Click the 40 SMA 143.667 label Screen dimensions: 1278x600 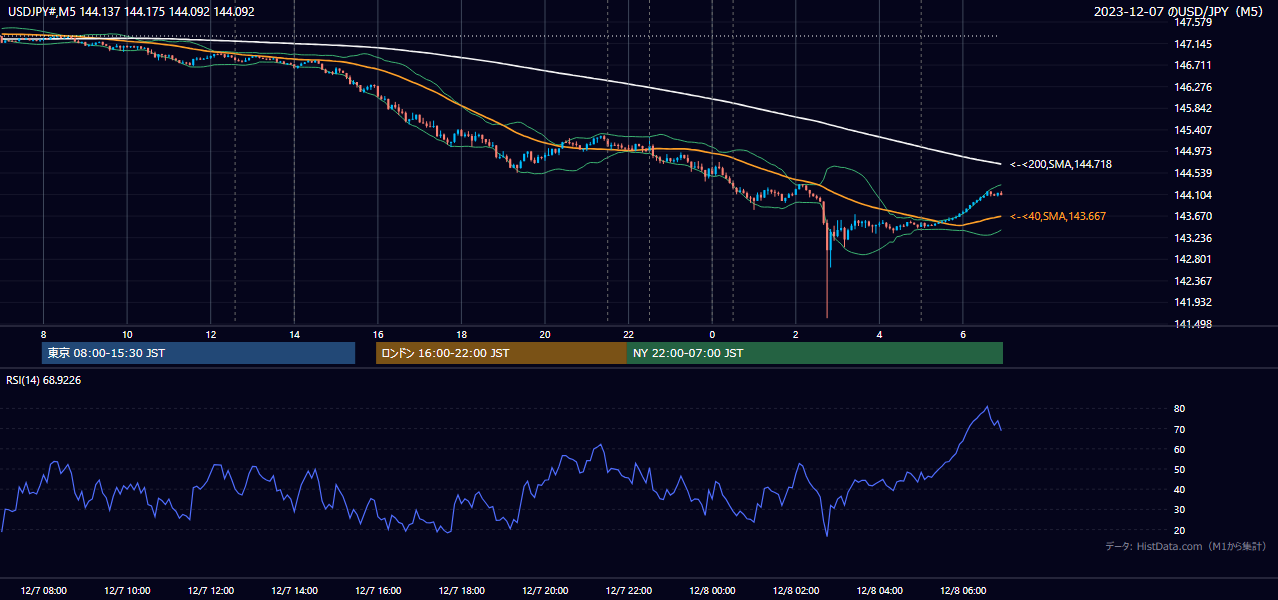[x=1058, y=216]
